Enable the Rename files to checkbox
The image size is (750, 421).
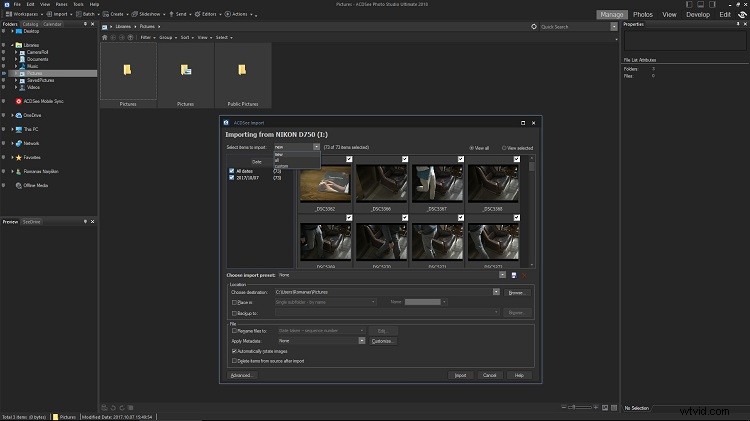coord(234,331)
